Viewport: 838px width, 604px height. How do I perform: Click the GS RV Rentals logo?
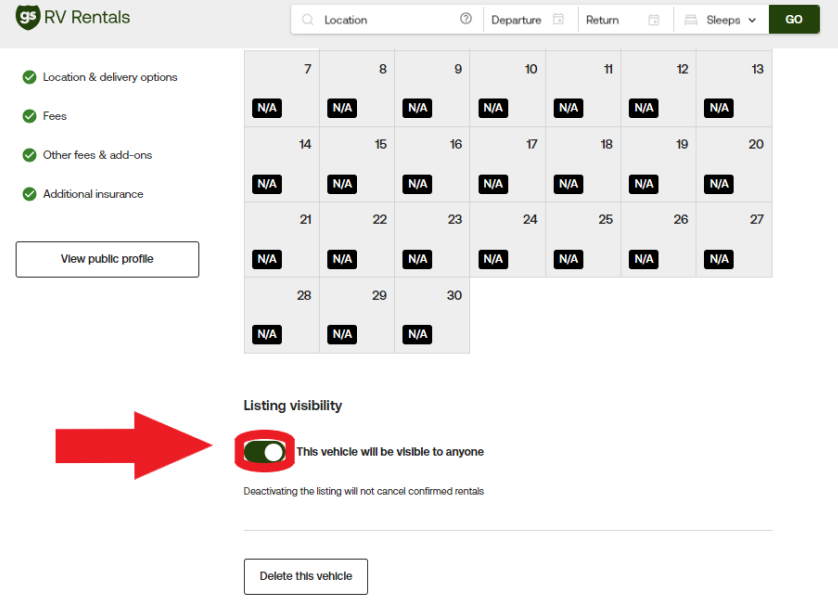[x=73, y=17]
